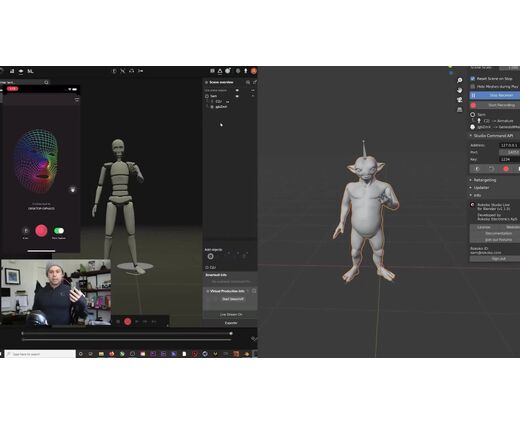Select the face mesh row in Blender Rokoko panel
Screen dimensions: 520x425
coord(495,127)
